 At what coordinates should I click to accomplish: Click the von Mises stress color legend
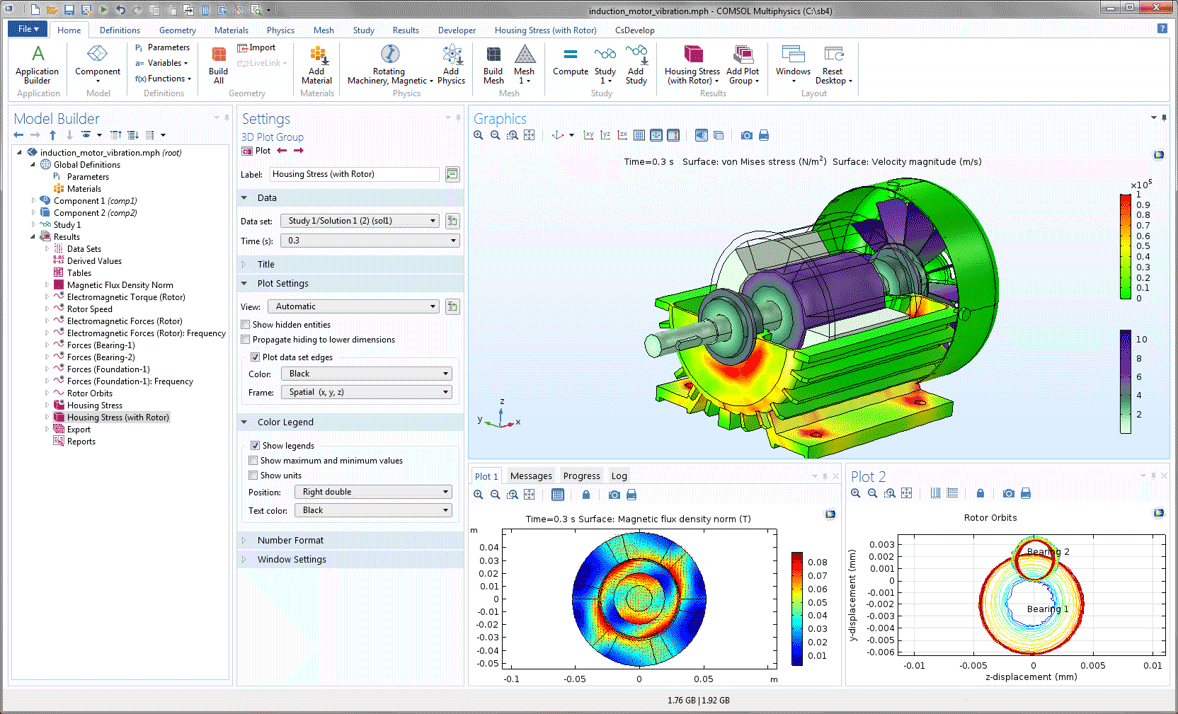point(1125,247)
